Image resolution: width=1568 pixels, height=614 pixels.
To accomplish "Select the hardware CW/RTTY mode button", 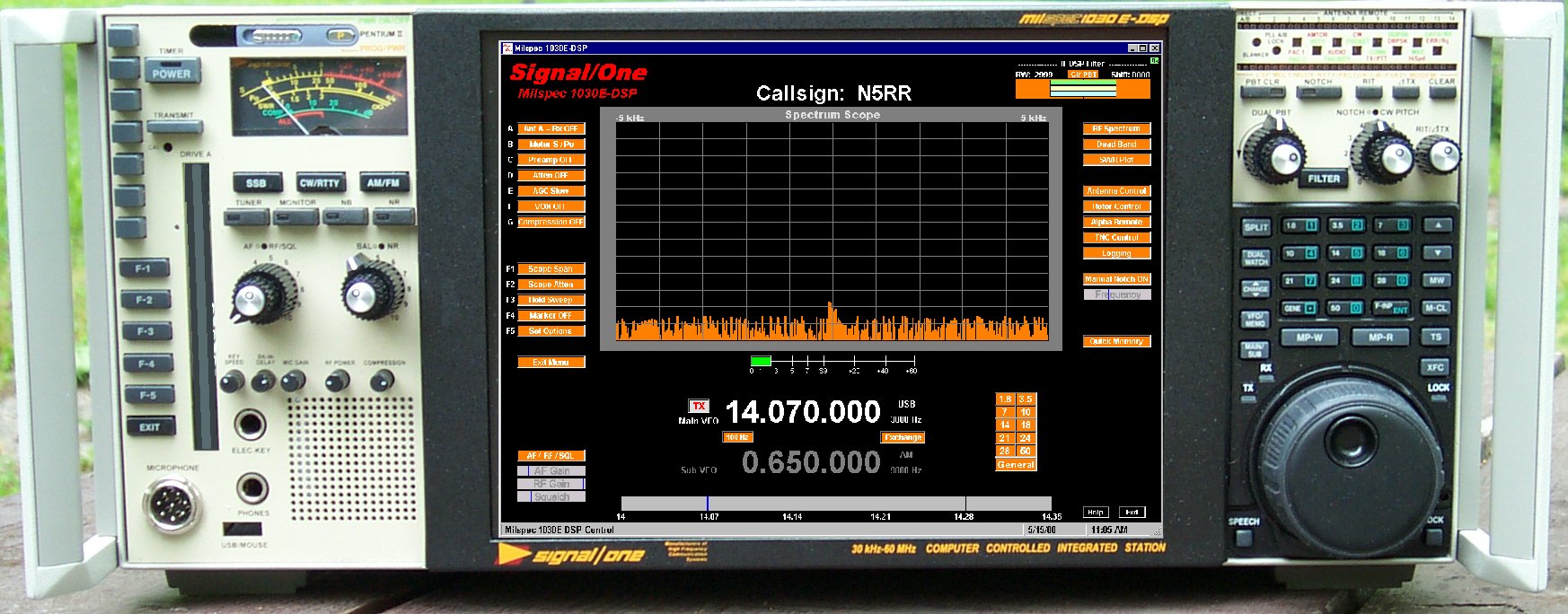I will [x=319, y=182].
